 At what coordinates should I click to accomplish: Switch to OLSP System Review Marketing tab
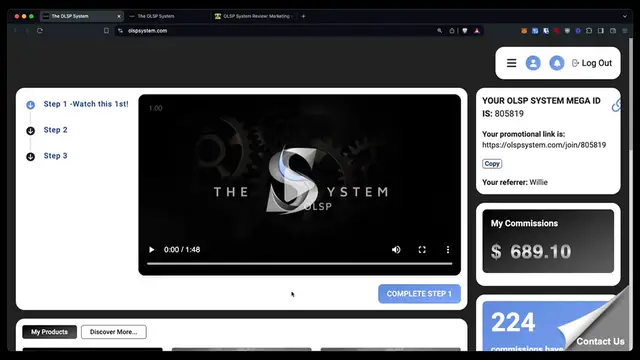click(253, 16)
